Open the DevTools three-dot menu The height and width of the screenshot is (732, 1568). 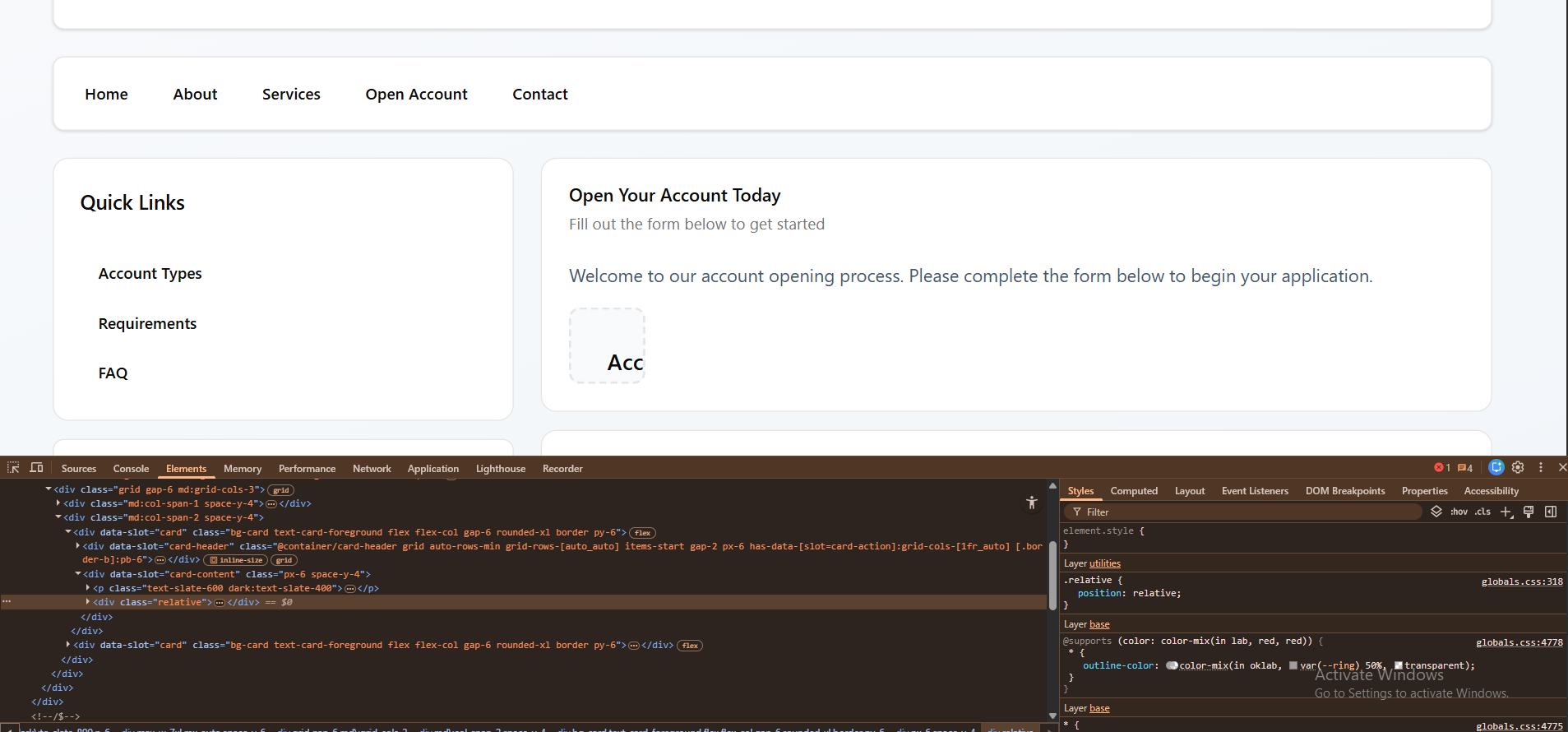1540,467
